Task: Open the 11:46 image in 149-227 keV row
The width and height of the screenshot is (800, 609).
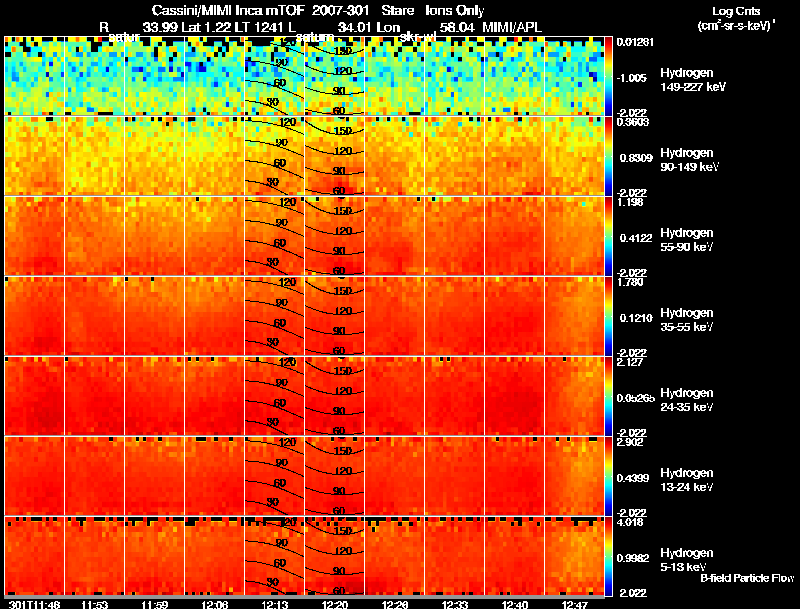Action: pos(34,76)
